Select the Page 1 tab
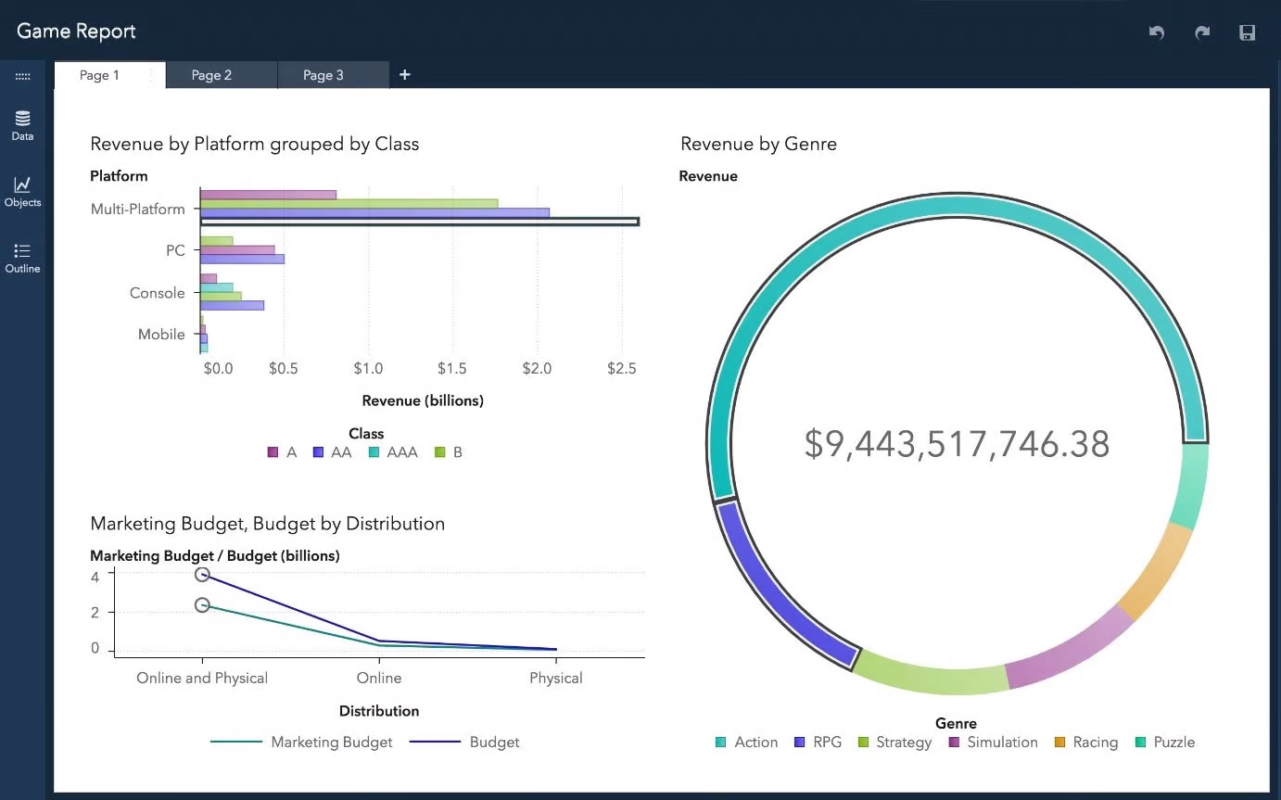The width and height of the screenshot is (1281, 800). pos(99,75)
